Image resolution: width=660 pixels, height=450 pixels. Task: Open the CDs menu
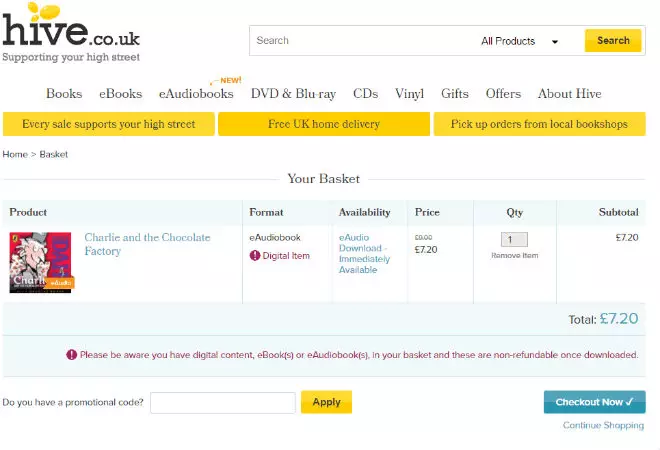[365, 93]
